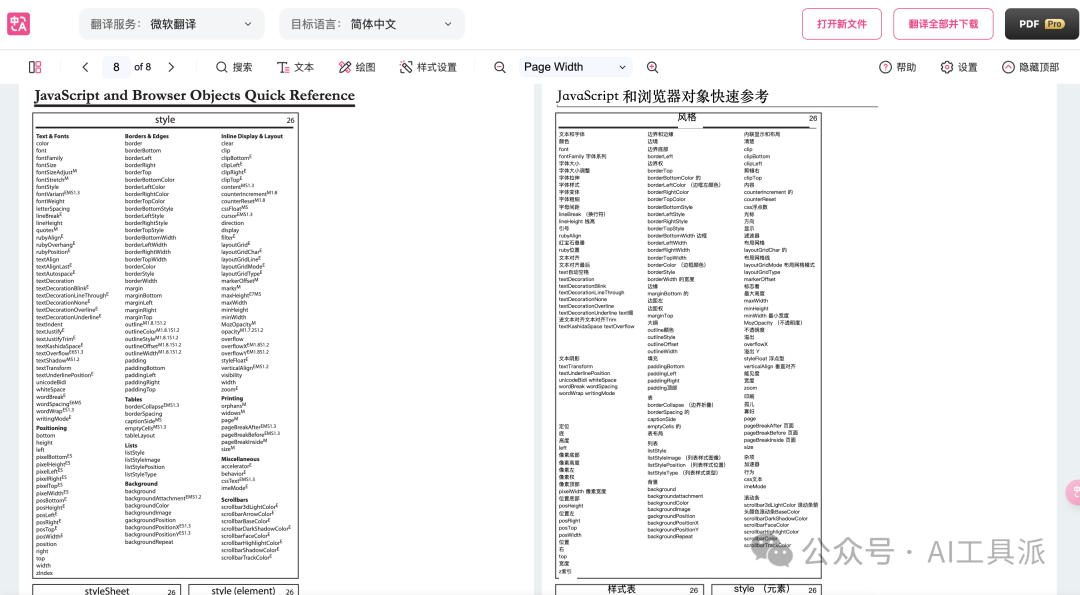Image resolution: width=1080 pixels, height=595 pixels.
Task: Click 隐藏顶部 to hide the top bar
Action: point(1030,67)
